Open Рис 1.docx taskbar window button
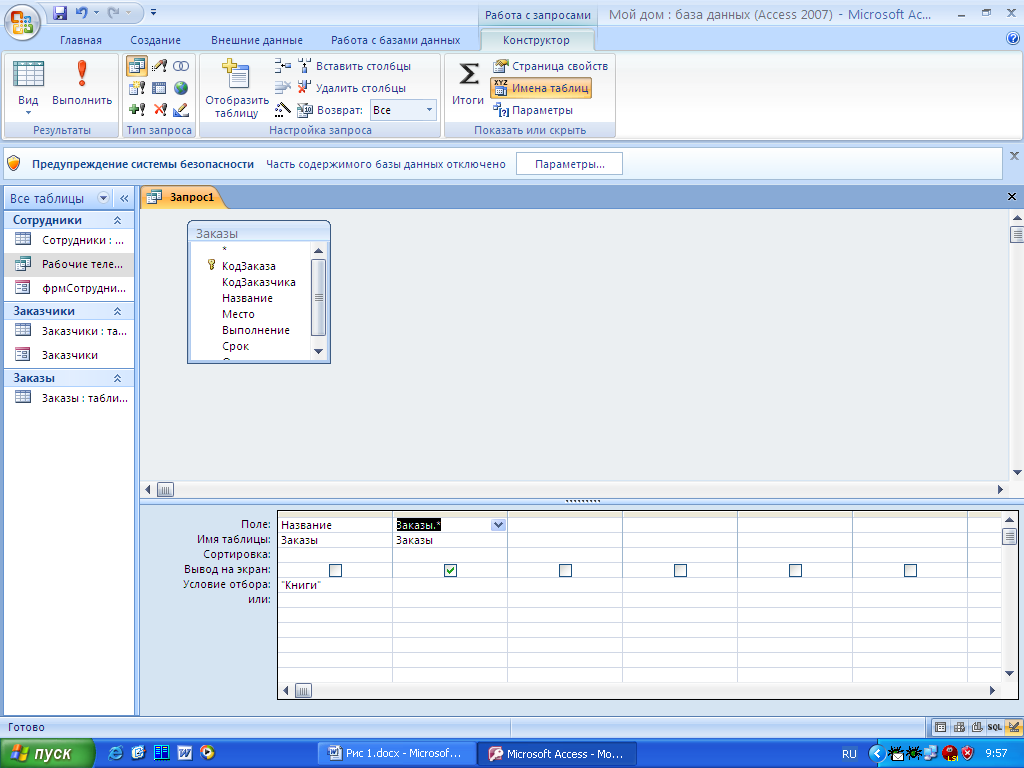1024x768 pixels. pyautogui.click(x=398, y=753)
